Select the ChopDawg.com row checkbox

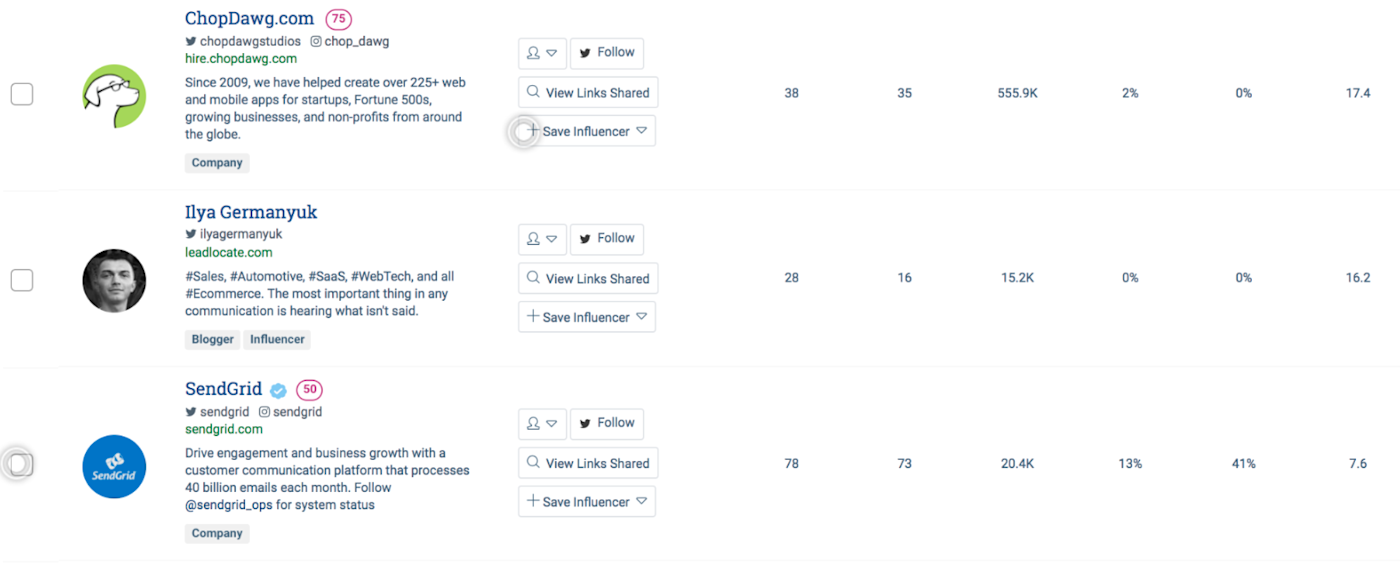pyautogui.click(x=22, y=94)
